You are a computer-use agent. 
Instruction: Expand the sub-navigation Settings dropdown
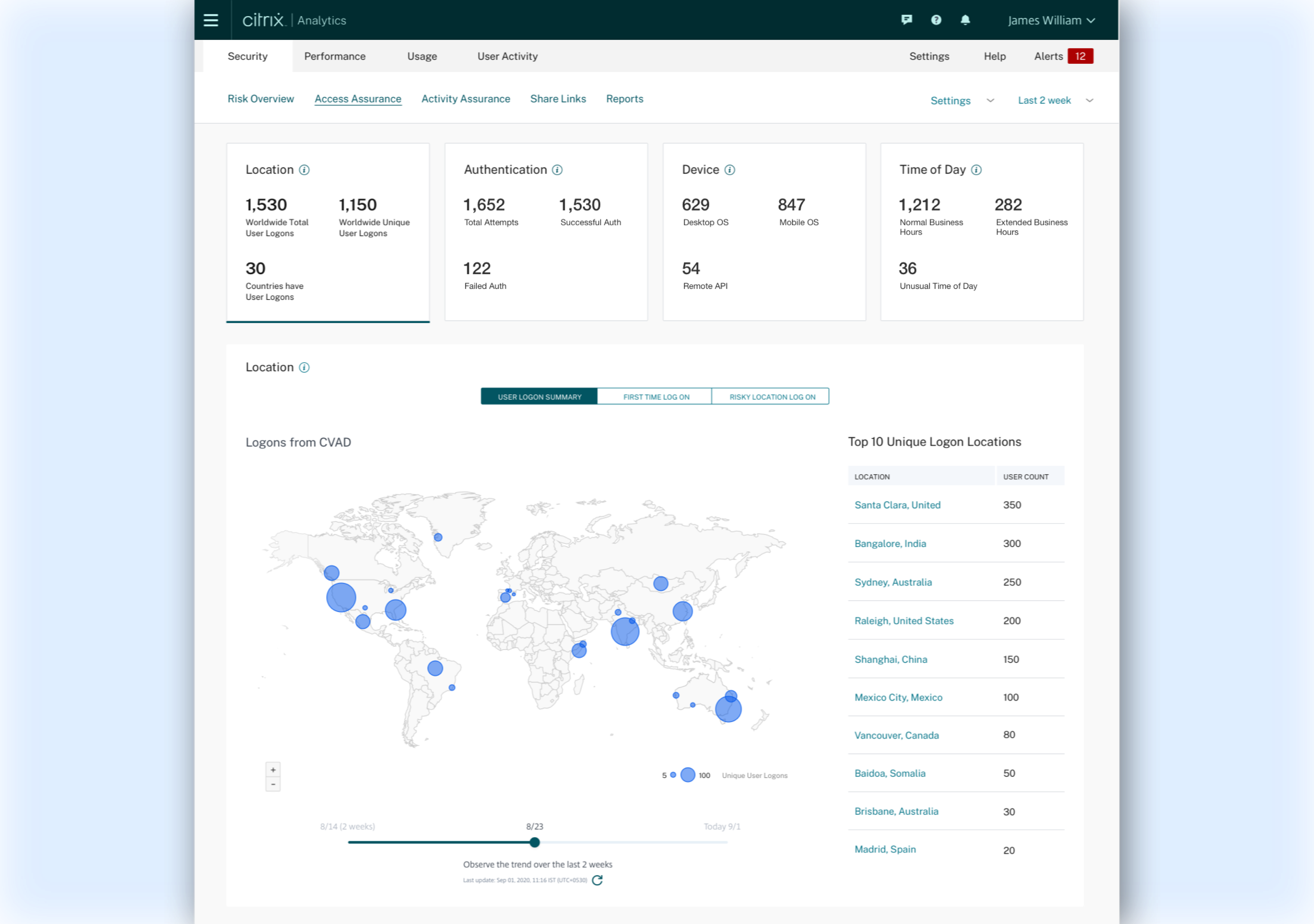click(x=962, y=101)
